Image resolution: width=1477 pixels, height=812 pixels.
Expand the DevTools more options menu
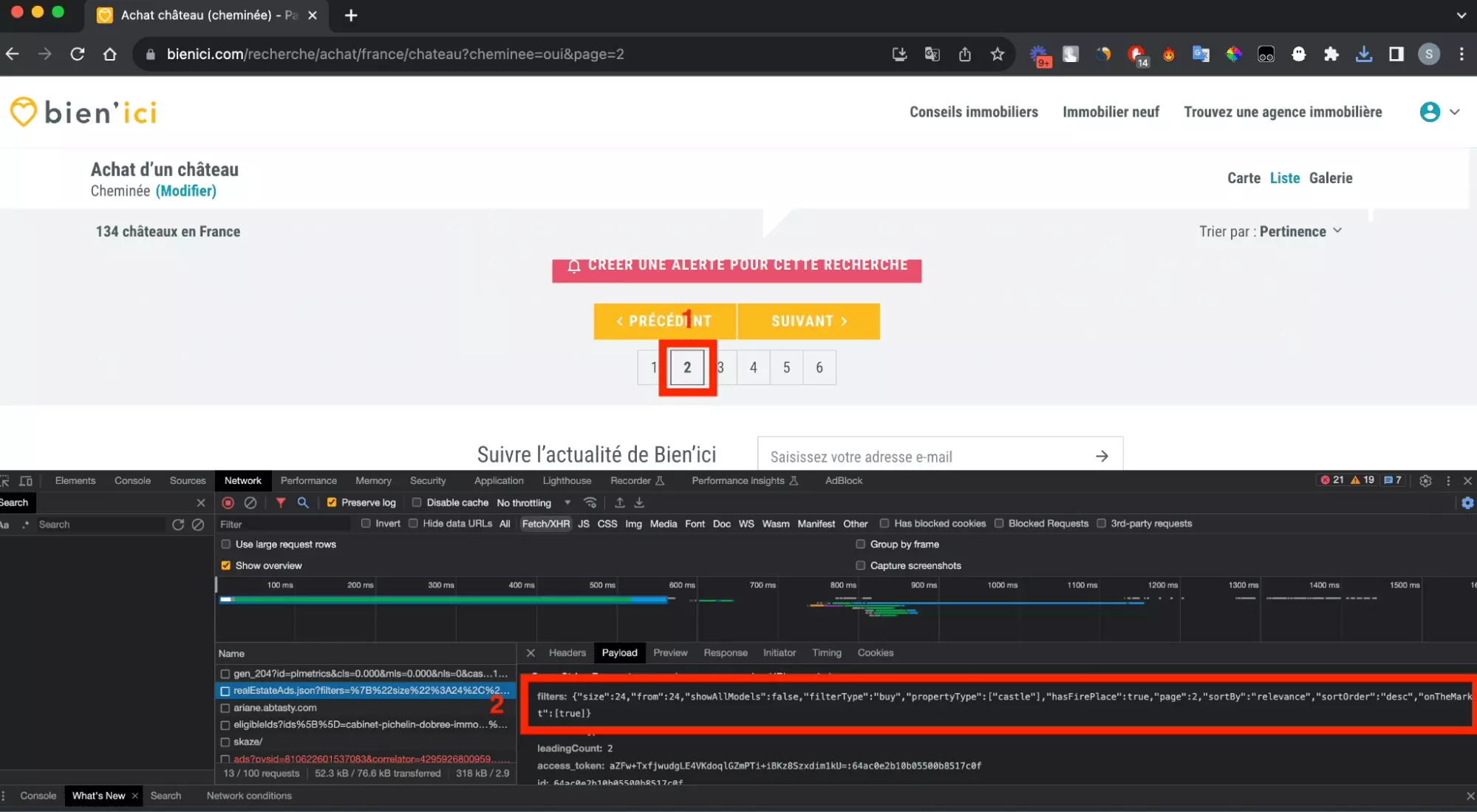[x=1447, y=480]
